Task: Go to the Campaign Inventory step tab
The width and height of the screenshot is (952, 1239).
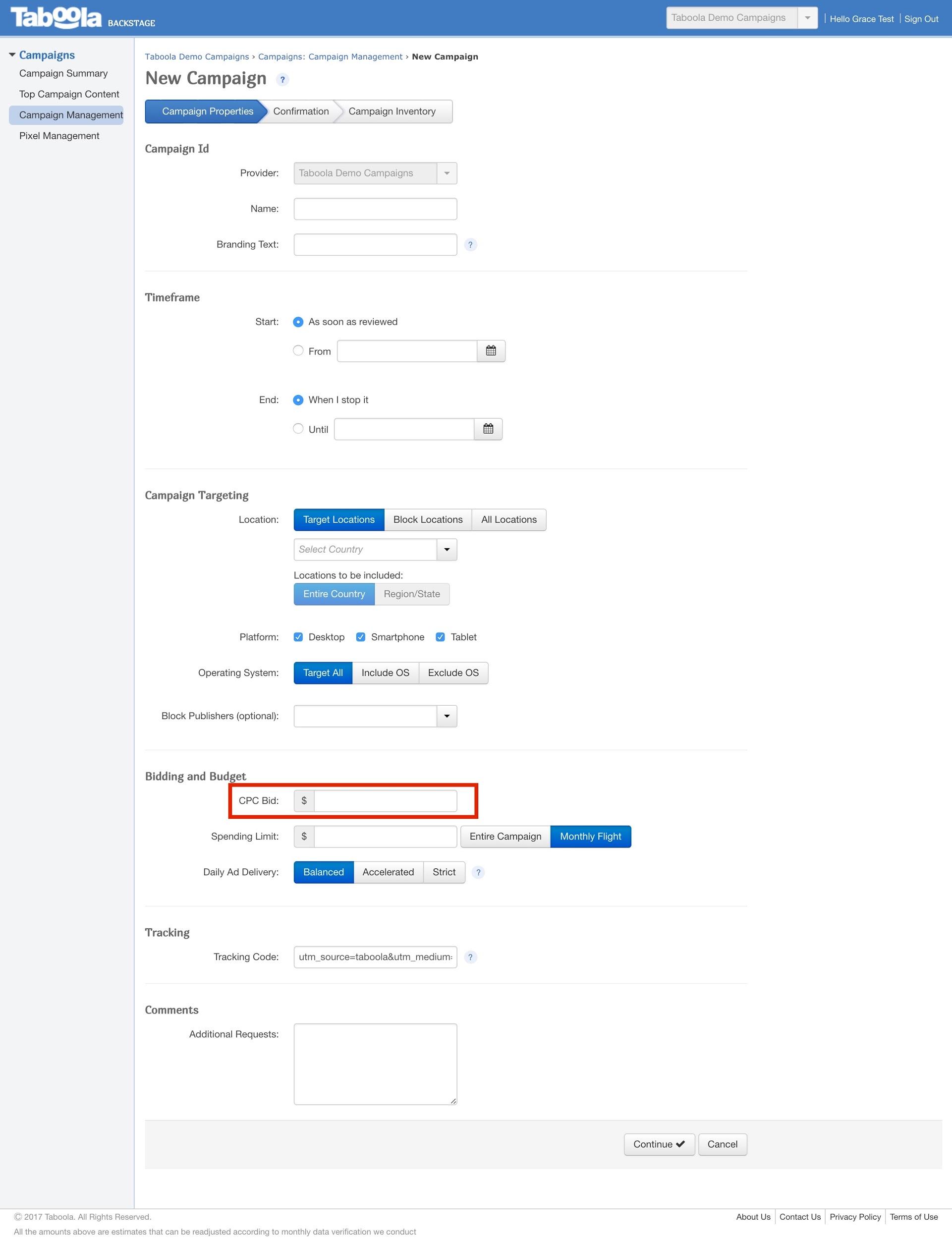Action: coord(392,111)
